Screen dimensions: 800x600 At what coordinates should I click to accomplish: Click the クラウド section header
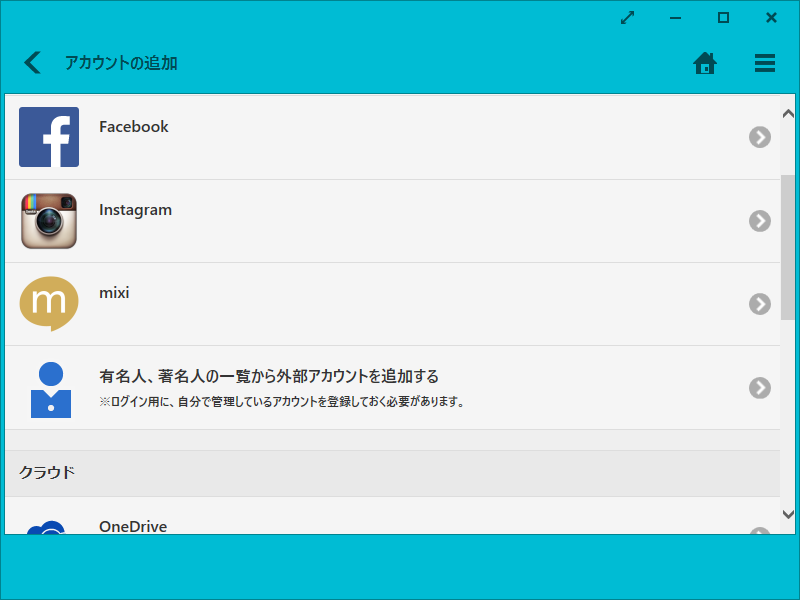point(392,473)
